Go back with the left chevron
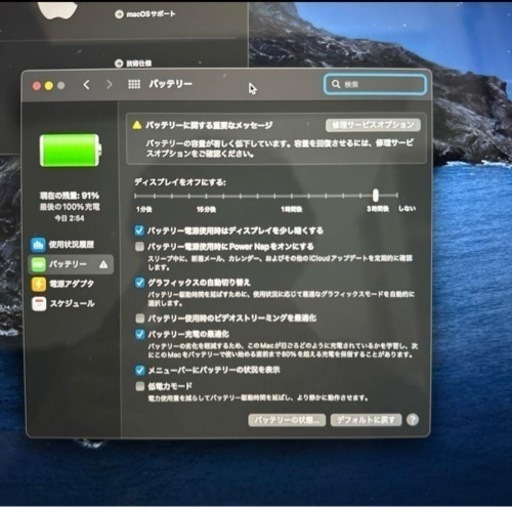Viewport: 512px width, 507px height. coord(86,85)
